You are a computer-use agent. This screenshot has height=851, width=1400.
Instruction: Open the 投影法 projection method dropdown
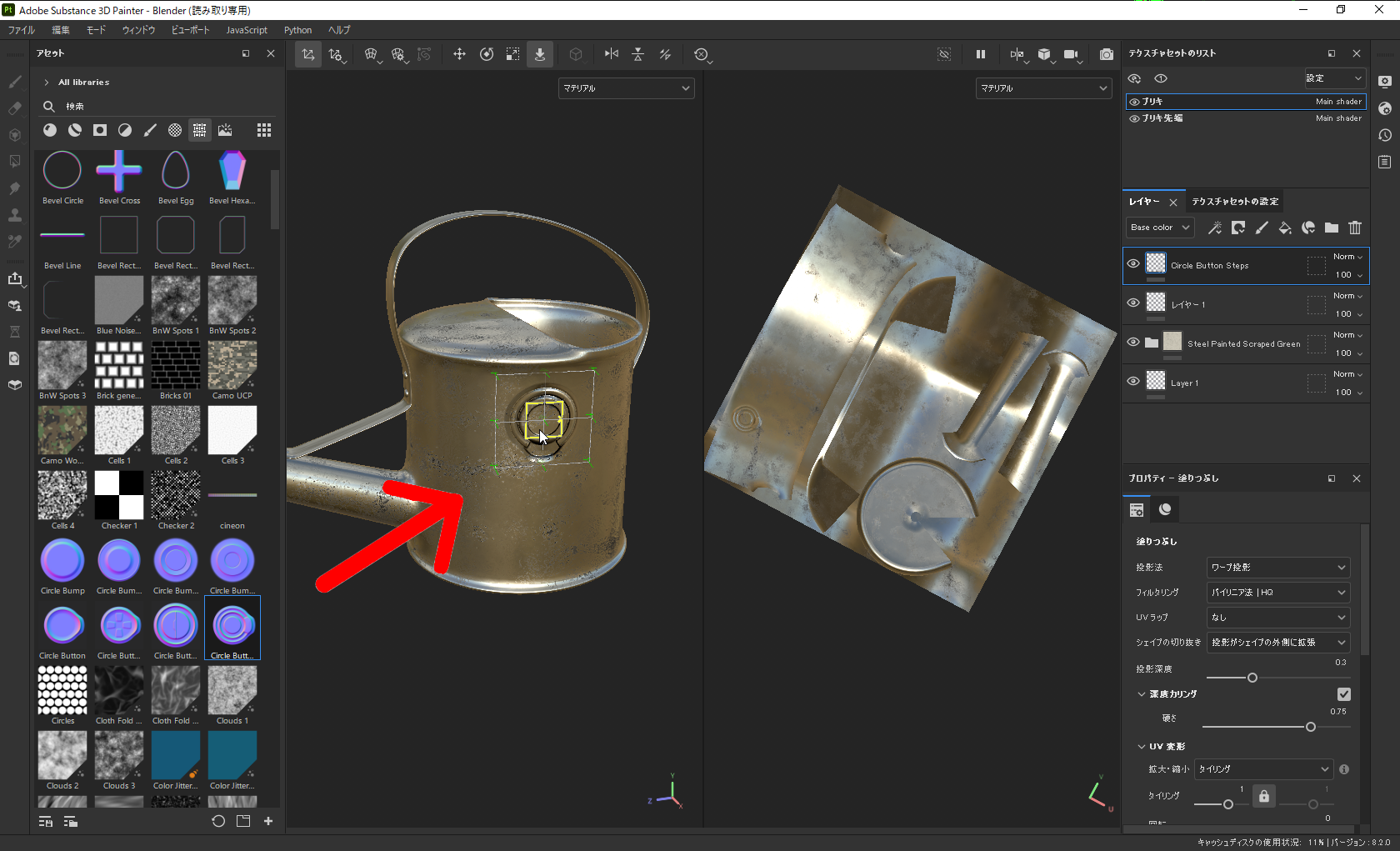tap(1277, 567)
